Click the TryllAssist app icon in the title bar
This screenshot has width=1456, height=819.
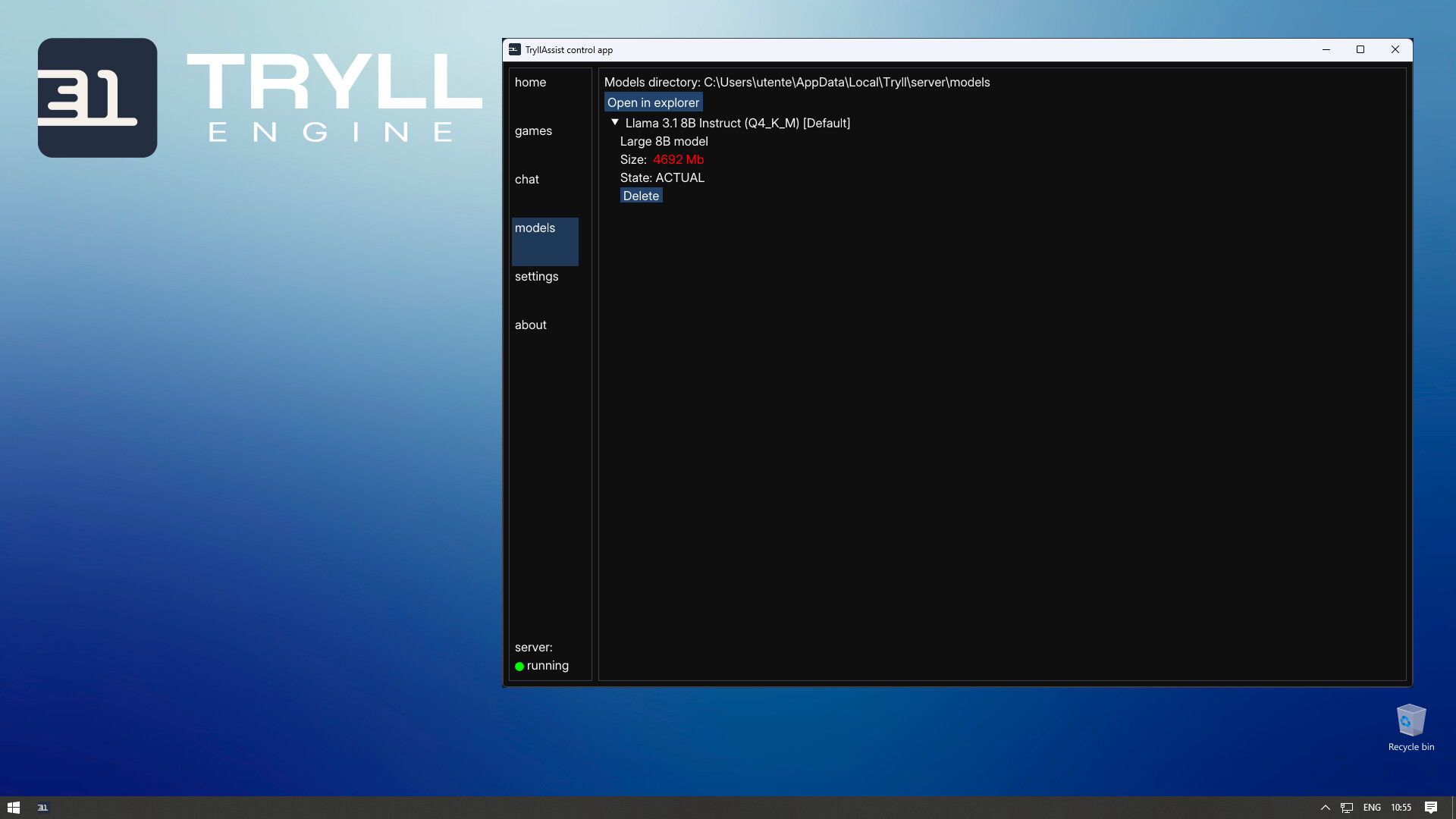click(x=514, y=49)
